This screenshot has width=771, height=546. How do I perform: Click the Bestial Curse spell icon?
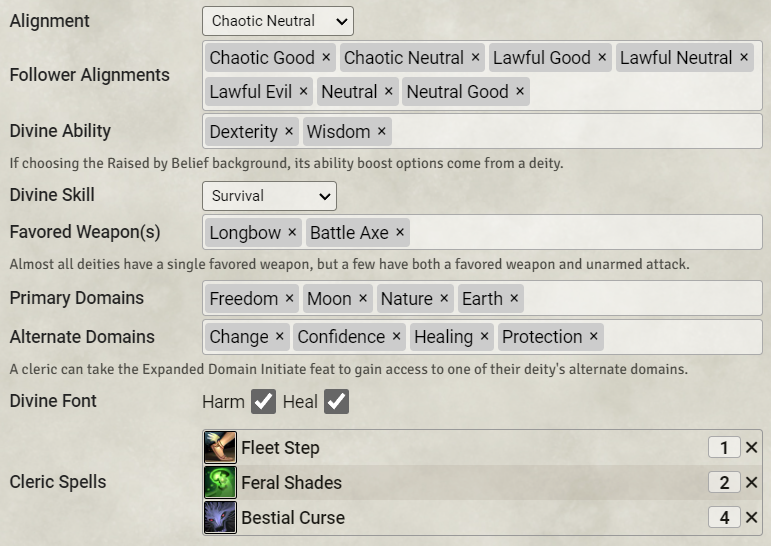pos(220,518)
